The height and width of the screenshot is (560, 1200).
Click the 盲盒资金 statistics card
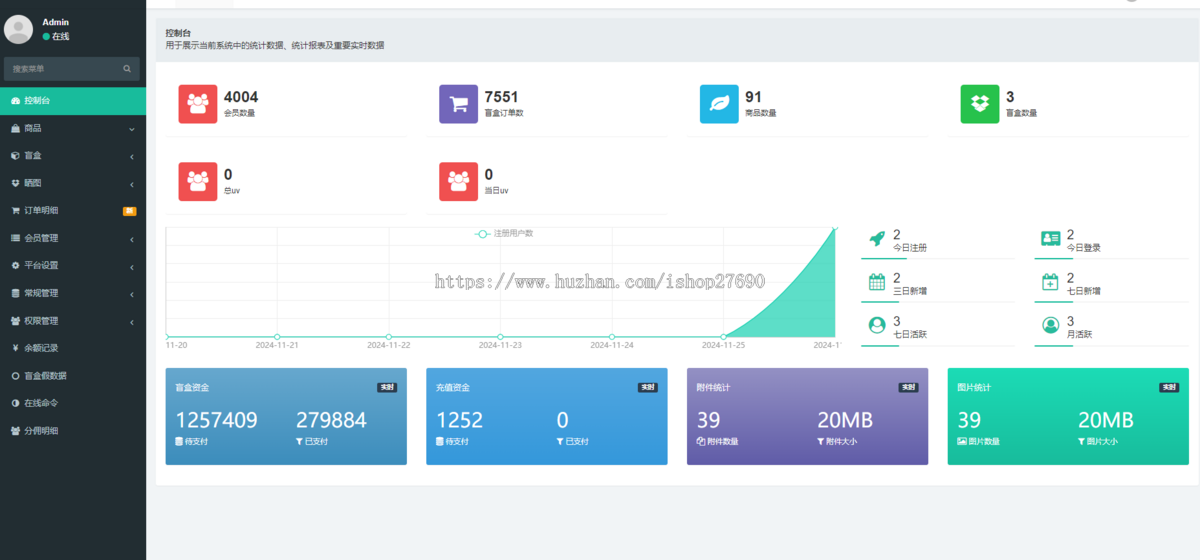286,416
